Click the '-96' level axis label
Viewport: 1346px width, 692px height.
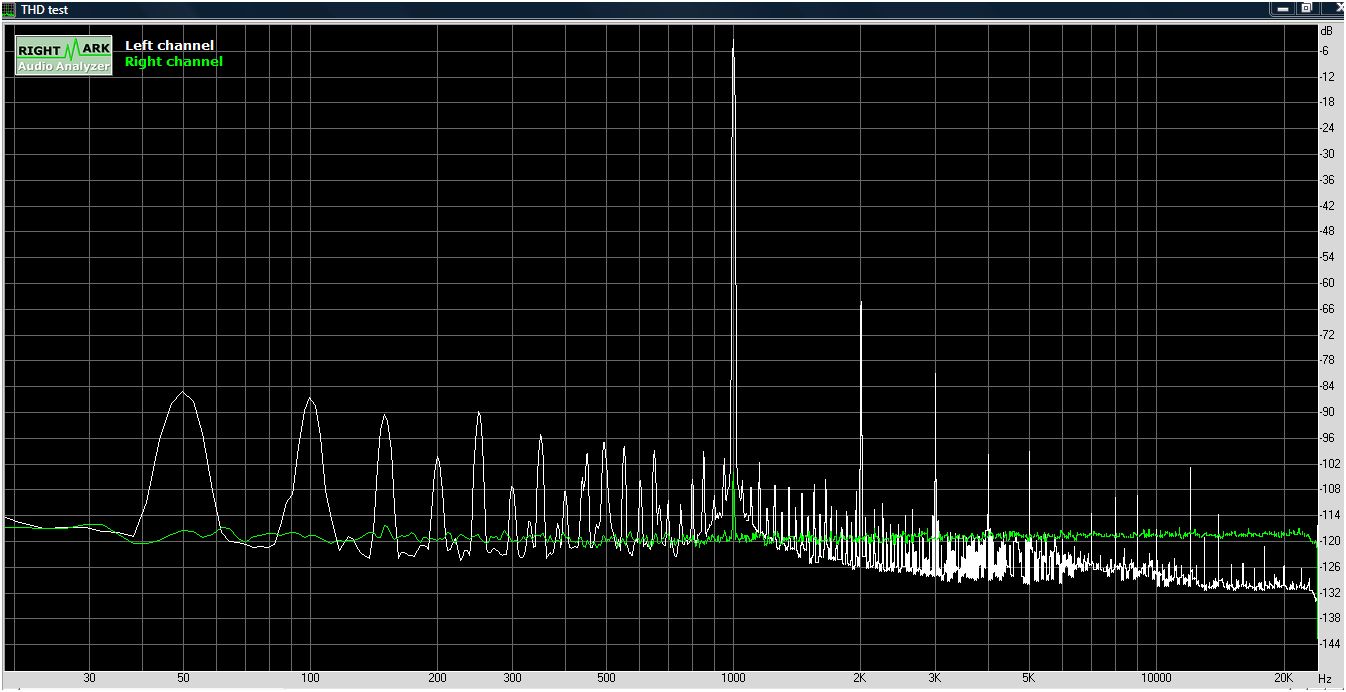1328,438
